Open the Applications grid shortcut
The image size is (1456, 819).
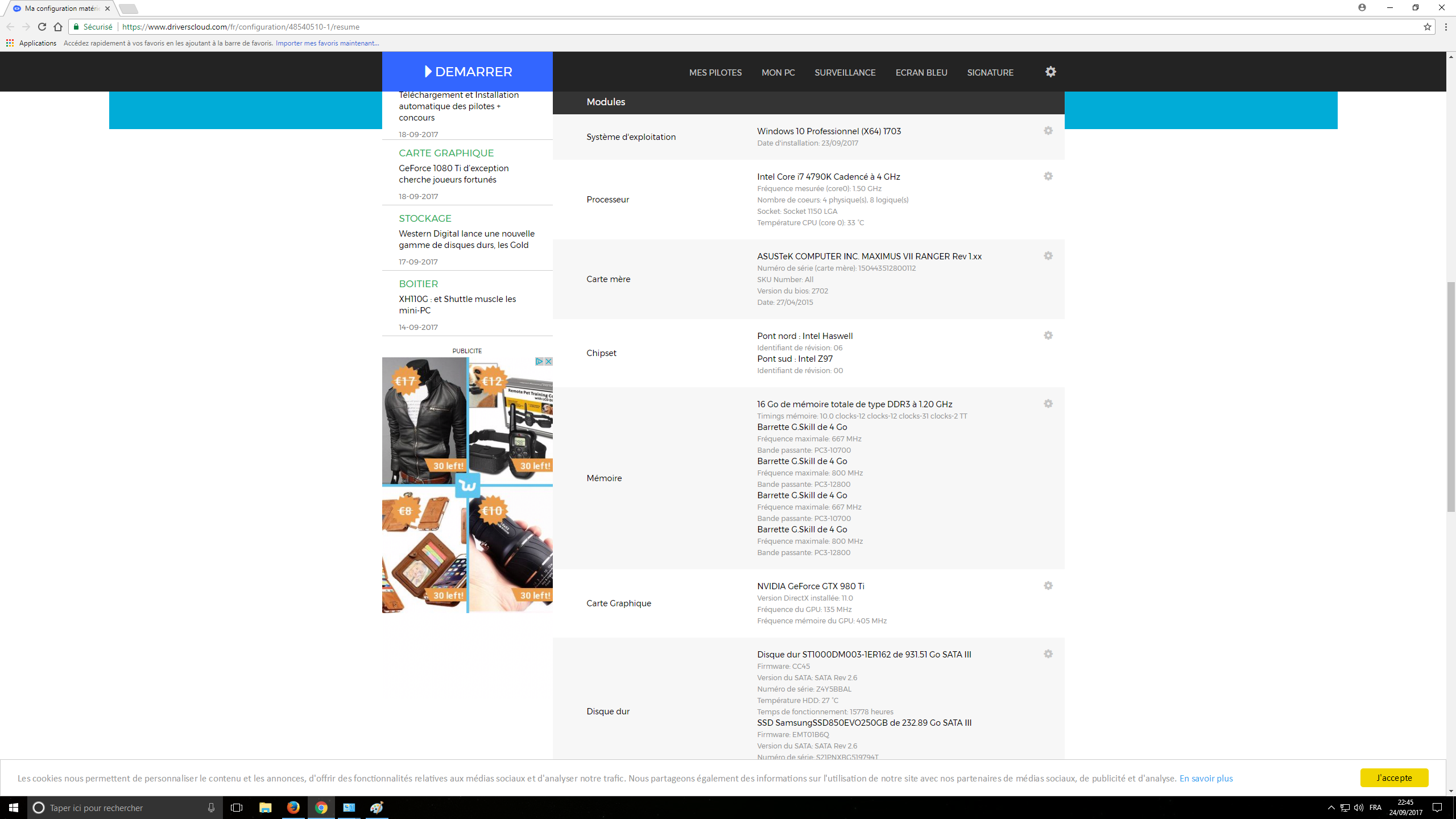[x=10, y=43]
